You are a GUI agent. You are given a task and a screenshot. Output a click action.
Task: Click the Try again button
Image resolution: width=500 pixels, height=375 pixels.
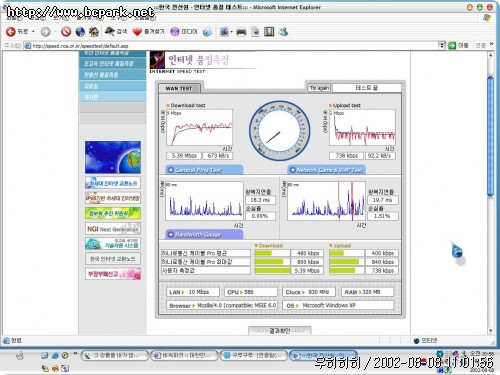pyautogui.click(x=319, y=88)
